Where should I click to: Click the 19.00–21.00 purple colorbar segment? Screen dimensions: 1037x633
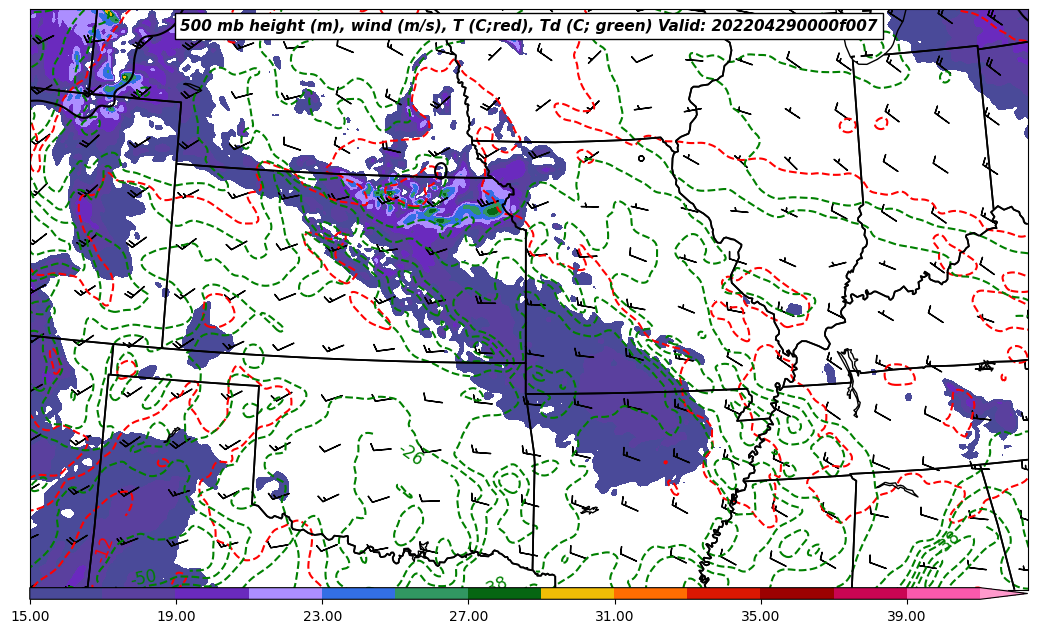(x=212, y=593)
